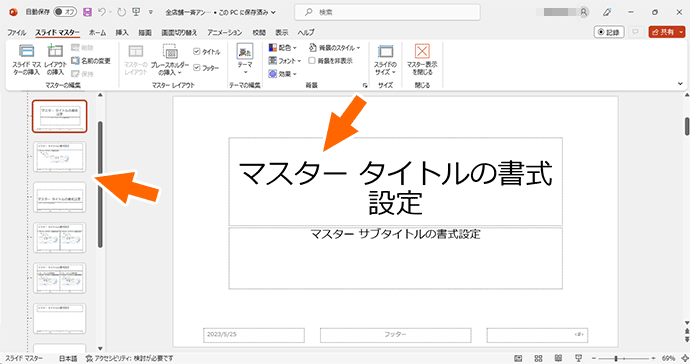This screenshot has width=690, height=364.
Task: Click the zoom out minus button
Action: click(594, 358)
